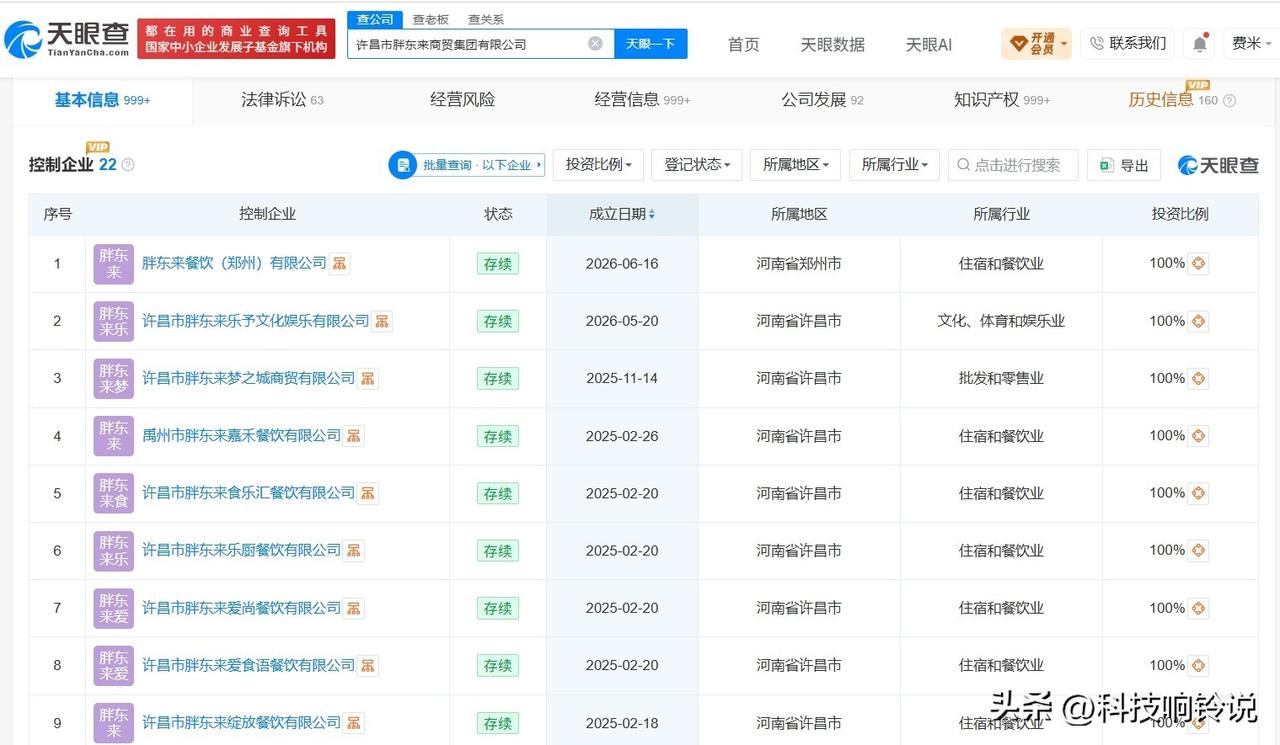This screenshot has width=1280, height=745.
Task: Open the investment path icon in row 5
Action: [x=1198, y=493]
